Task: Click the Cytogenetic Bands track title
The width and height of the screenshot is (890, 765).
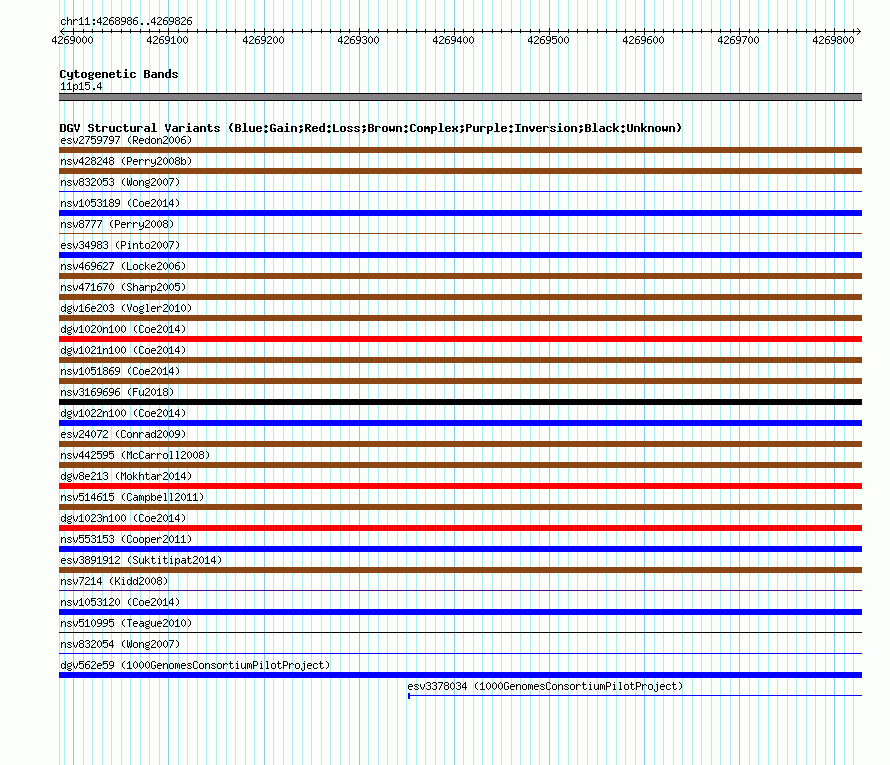Action: [x=119, y=74]
